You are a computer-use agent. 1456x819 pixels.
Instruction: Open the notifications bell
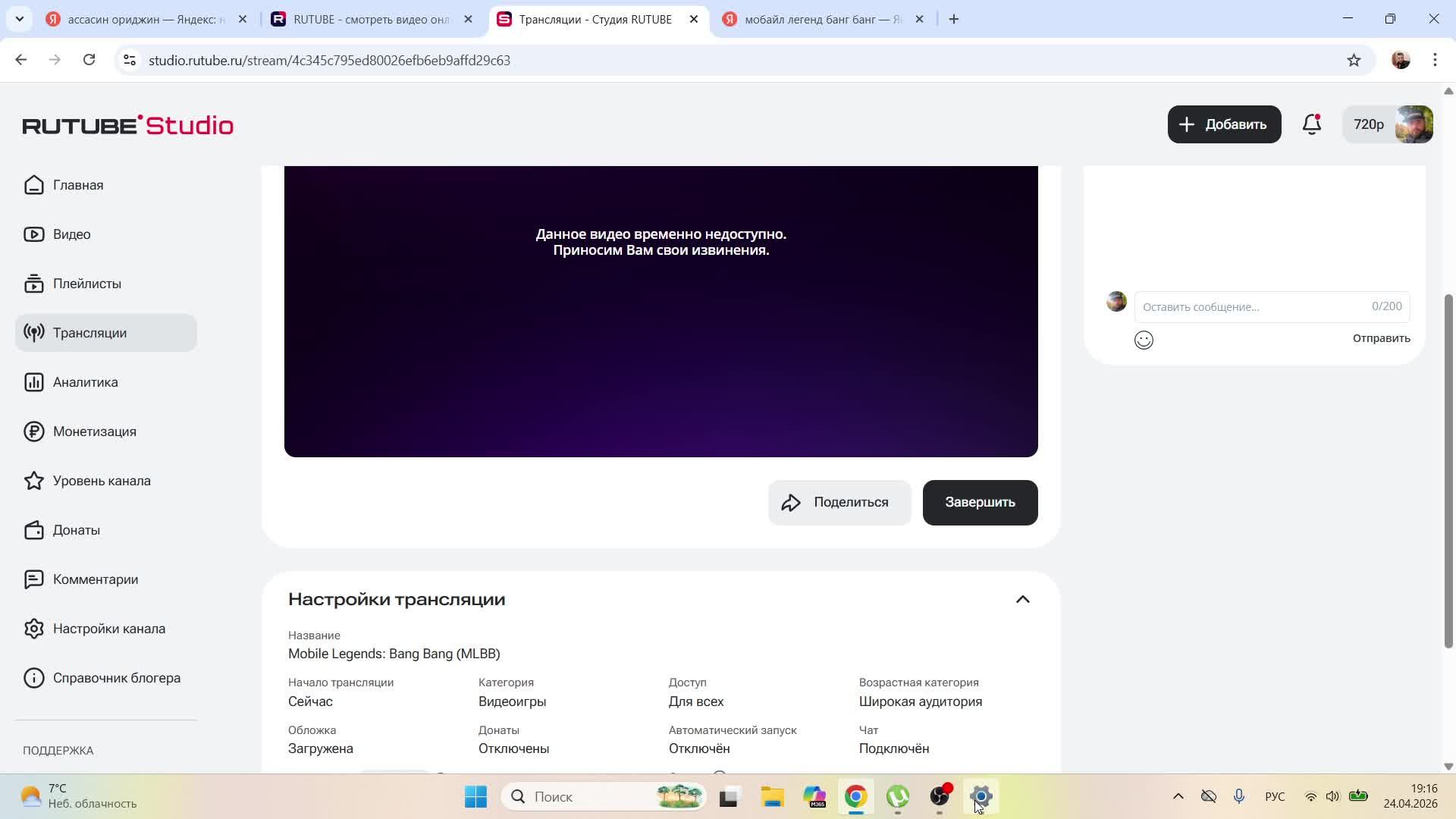point(1311,124)
